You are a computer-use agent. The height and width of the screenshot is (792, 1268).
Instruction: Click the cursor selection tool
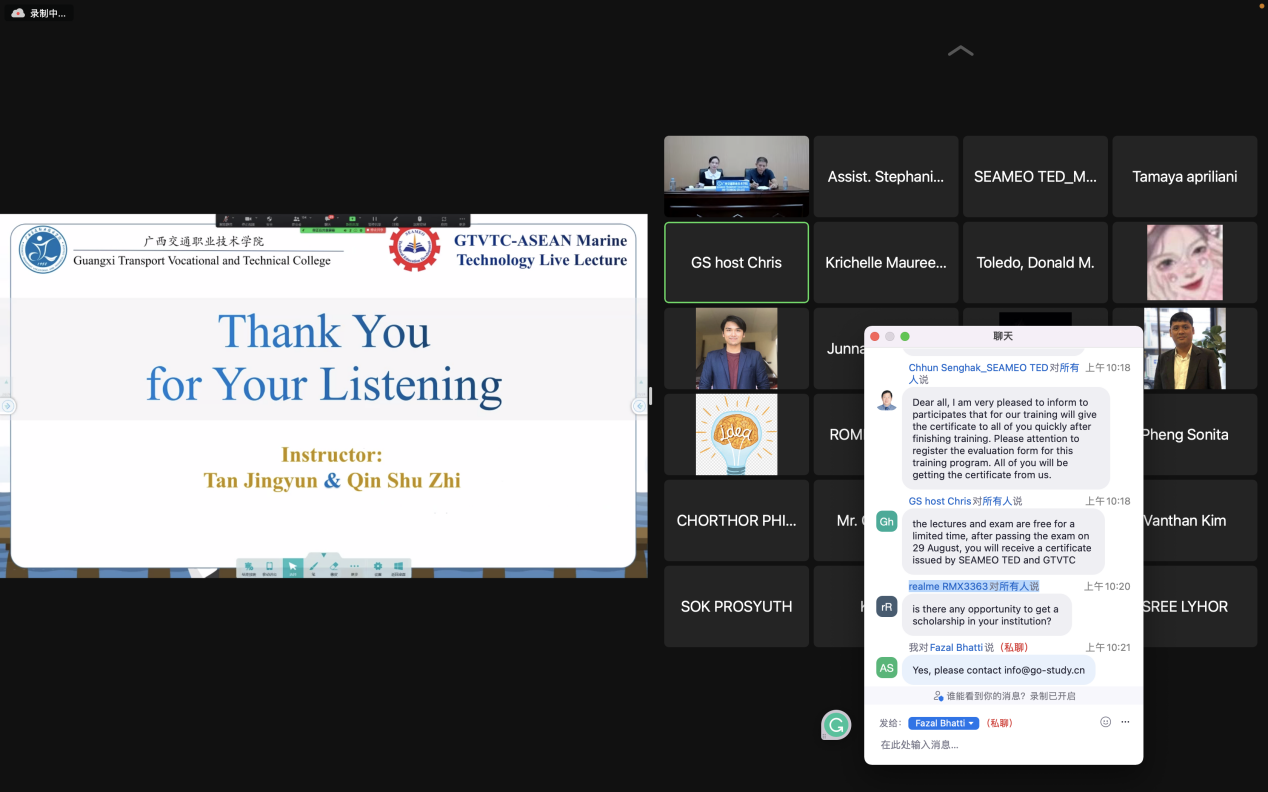click(293, 567)
